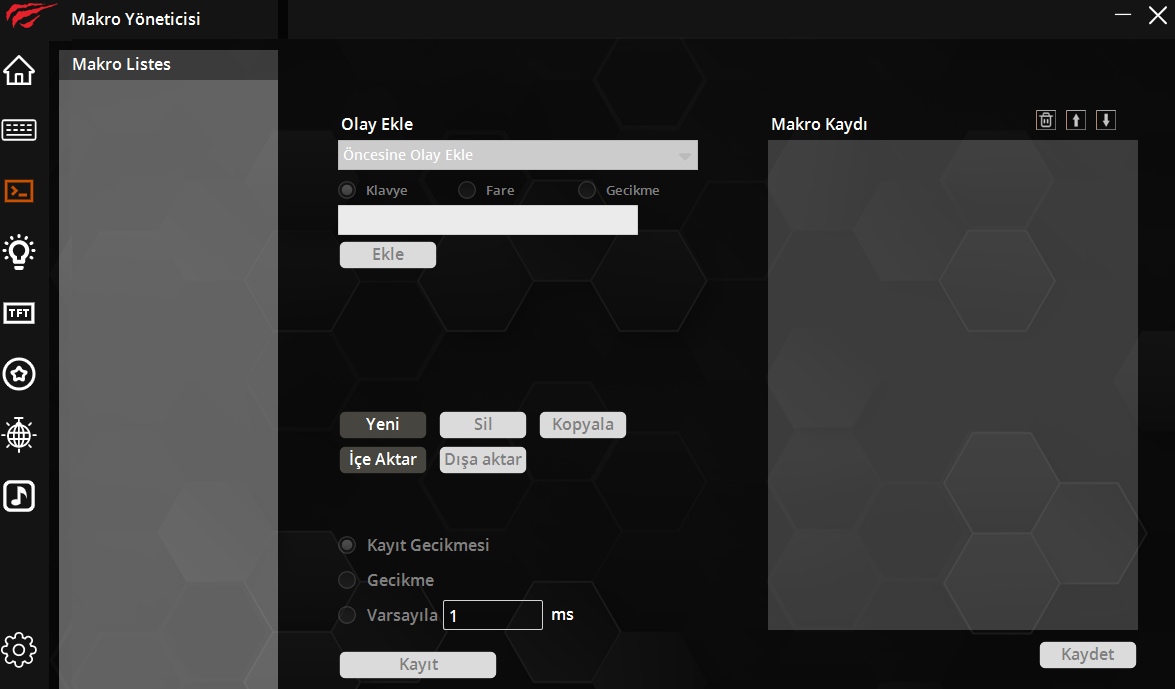Expand the Öncesine Olay Ekle dropdown

tap(518, 155)
